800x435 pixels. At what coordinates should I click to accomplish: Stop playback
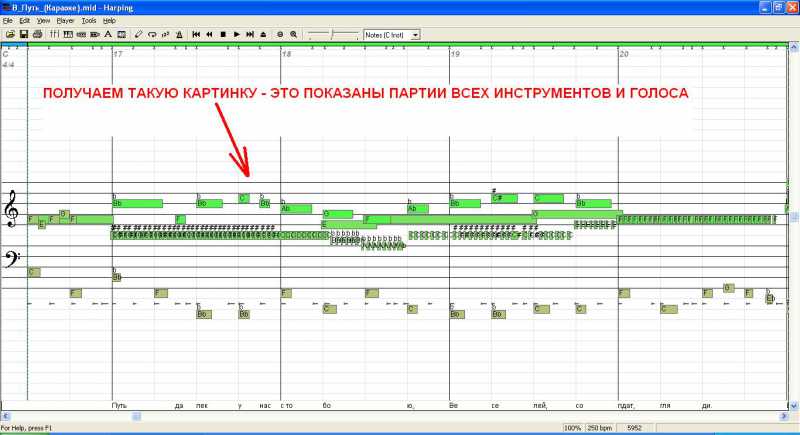pyautogui.click(x=223, y=35)
